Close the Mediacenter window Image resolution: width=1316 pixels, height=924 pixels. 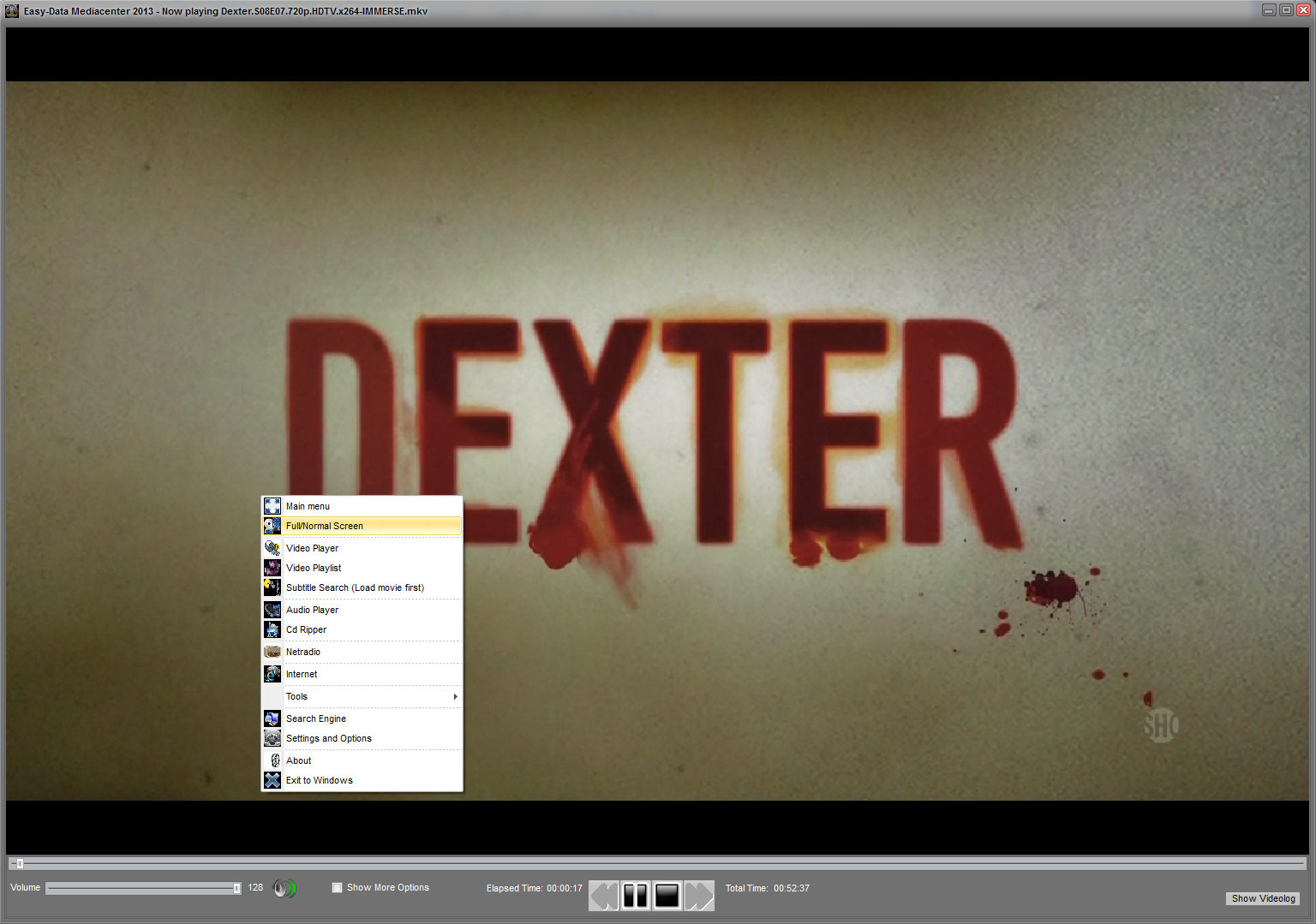click(x=1303, y=10)
